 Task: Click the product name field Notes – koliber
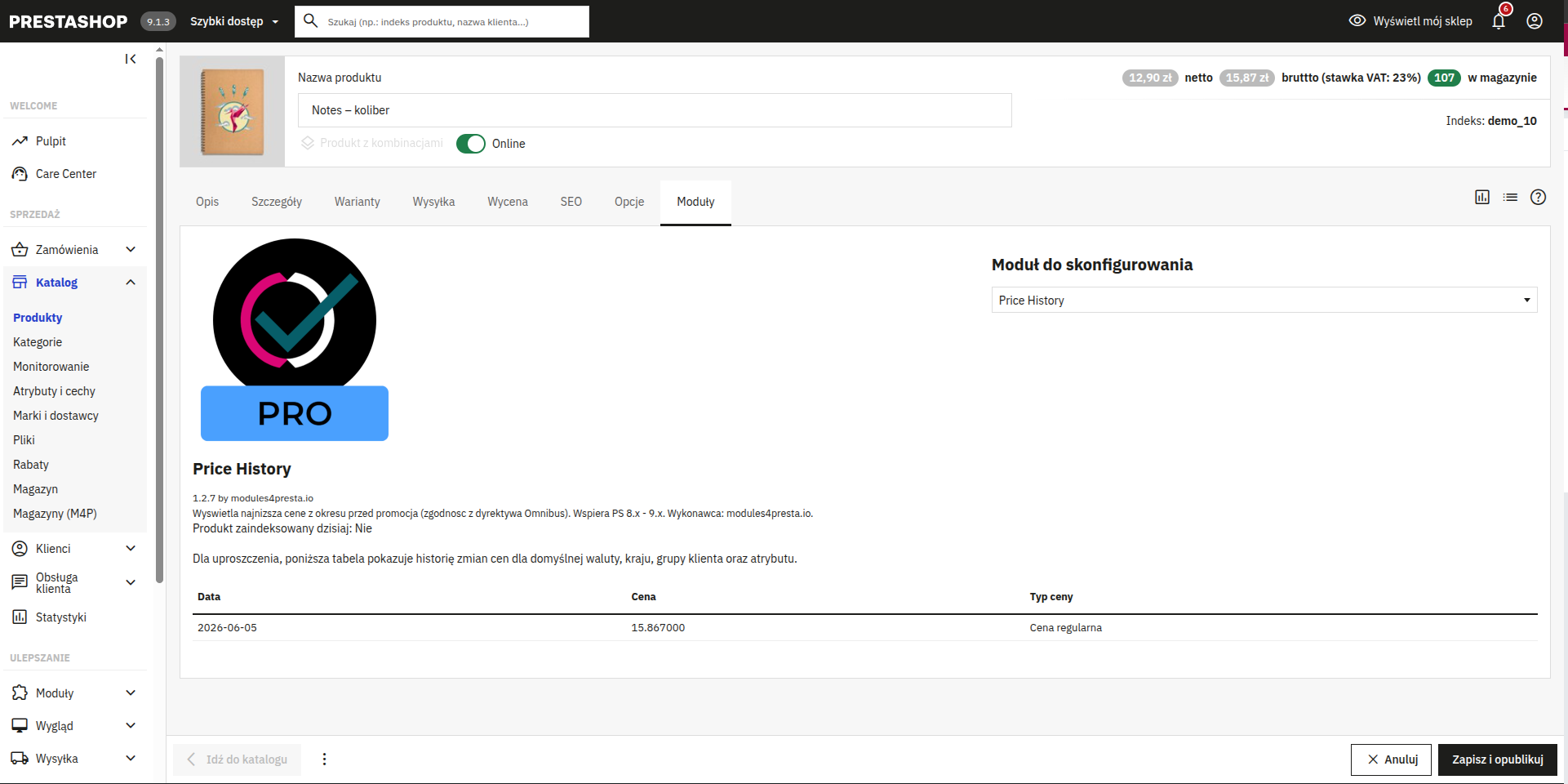point(655,110)
